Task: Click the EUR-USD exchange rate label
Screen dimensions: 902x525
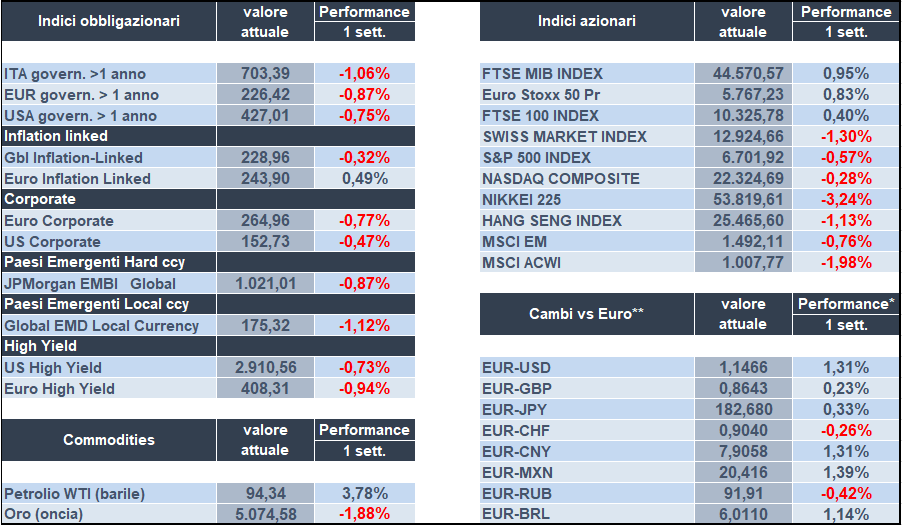Action: point(517,367)
